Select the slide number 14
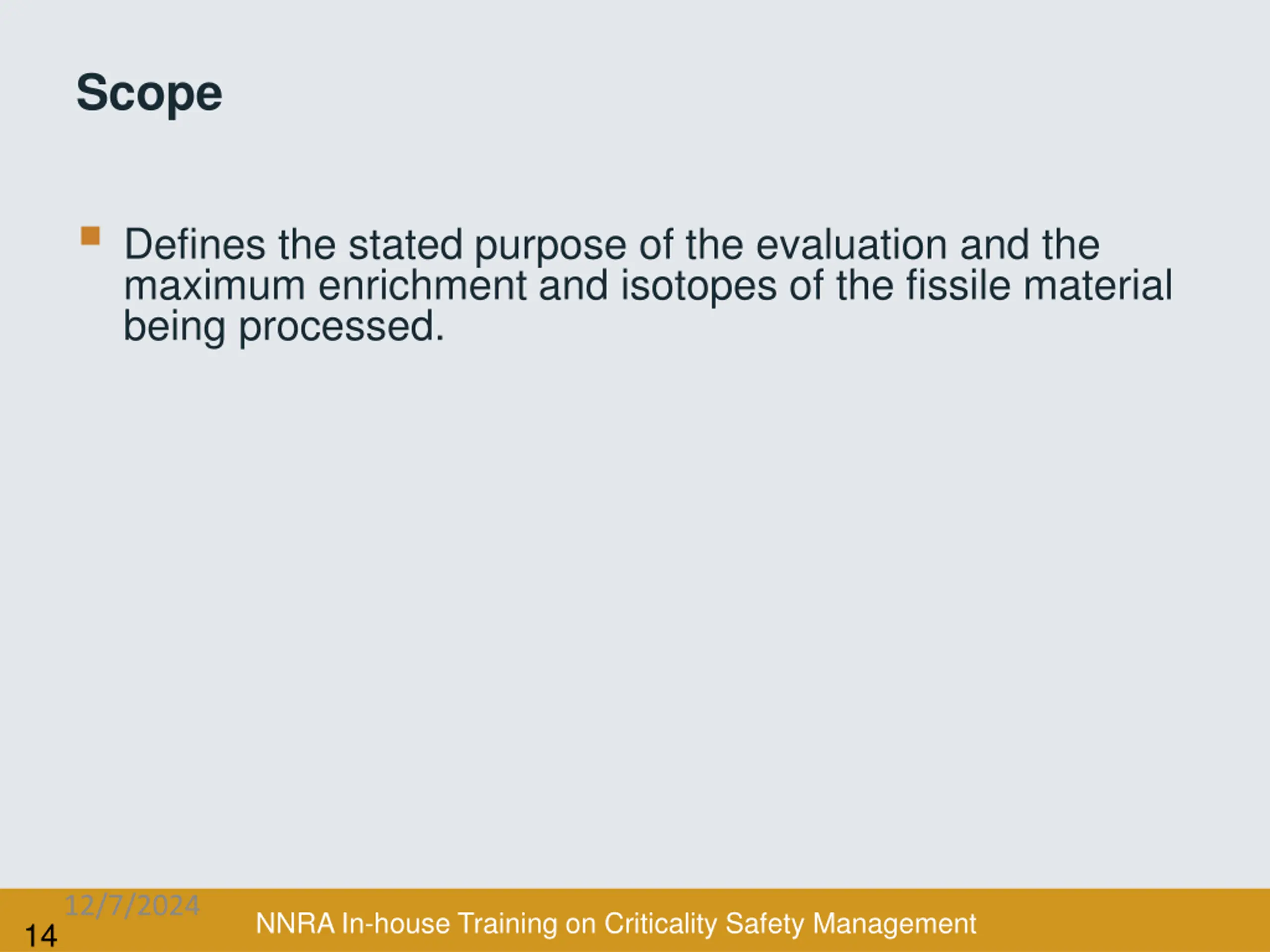 [41, 935]
